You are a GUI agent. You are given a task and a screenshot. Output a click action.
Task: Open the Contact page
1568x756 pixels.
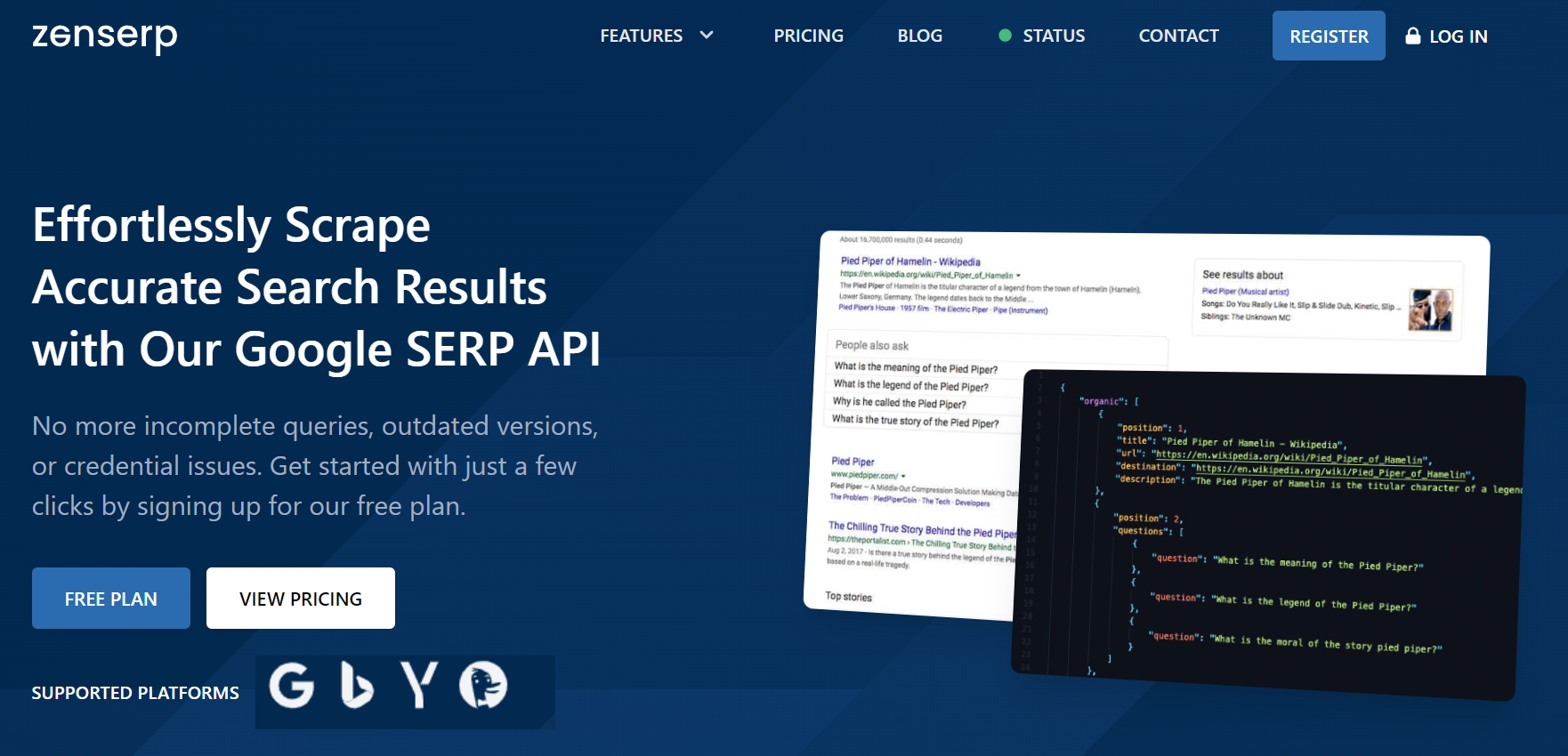(x=1179, y=36)
